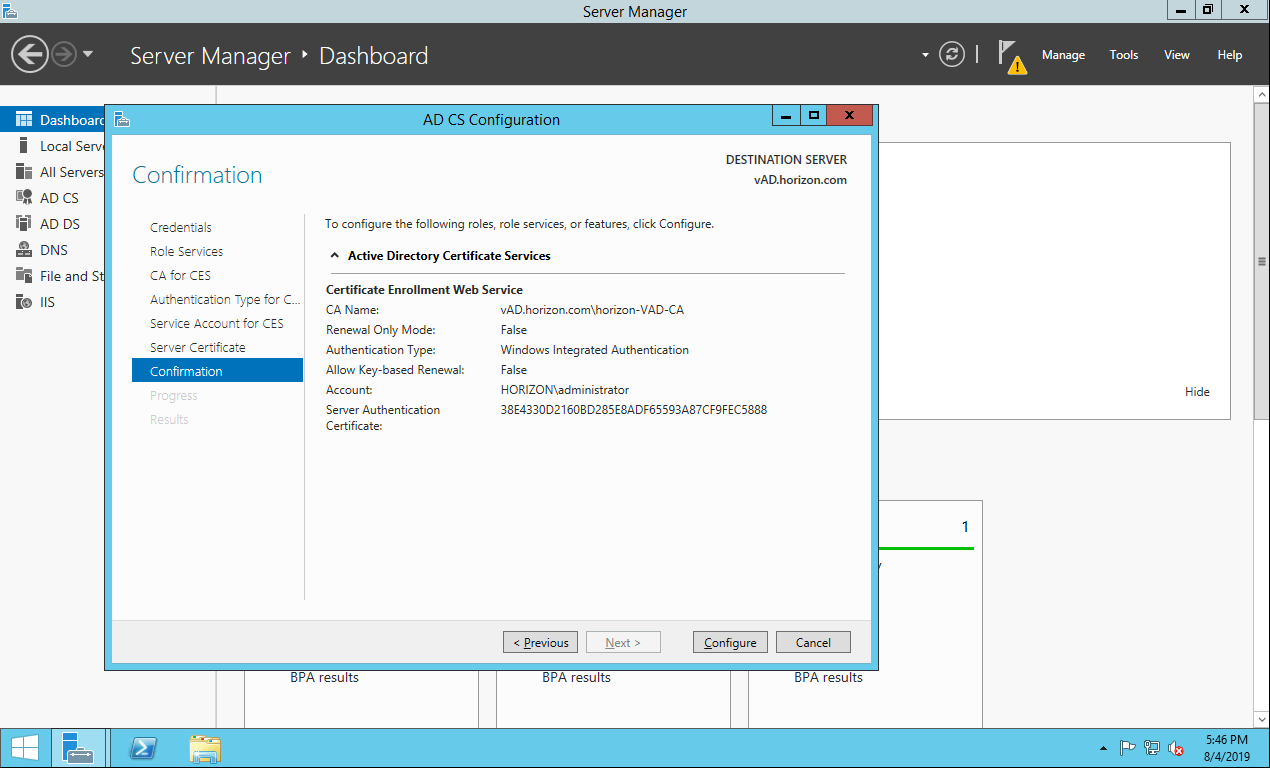Collapse the Active Directory Certificate Services section
Image resolution: width=1270 pixels, height=768 pixels.
click(x=334, y=256)
